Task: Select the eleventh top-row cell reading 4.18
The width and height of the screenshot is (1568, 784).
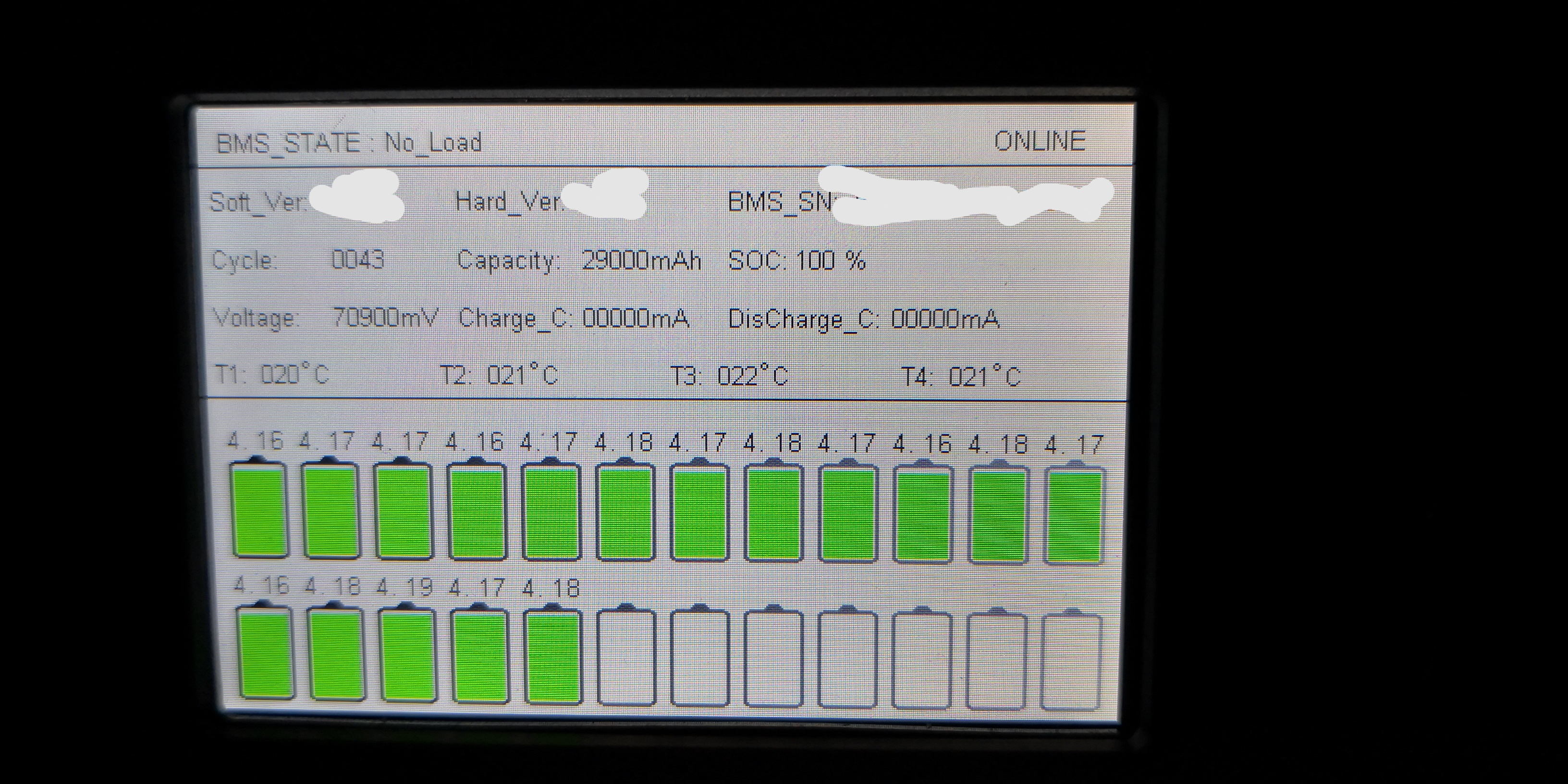Action: (x=998, y=515)
